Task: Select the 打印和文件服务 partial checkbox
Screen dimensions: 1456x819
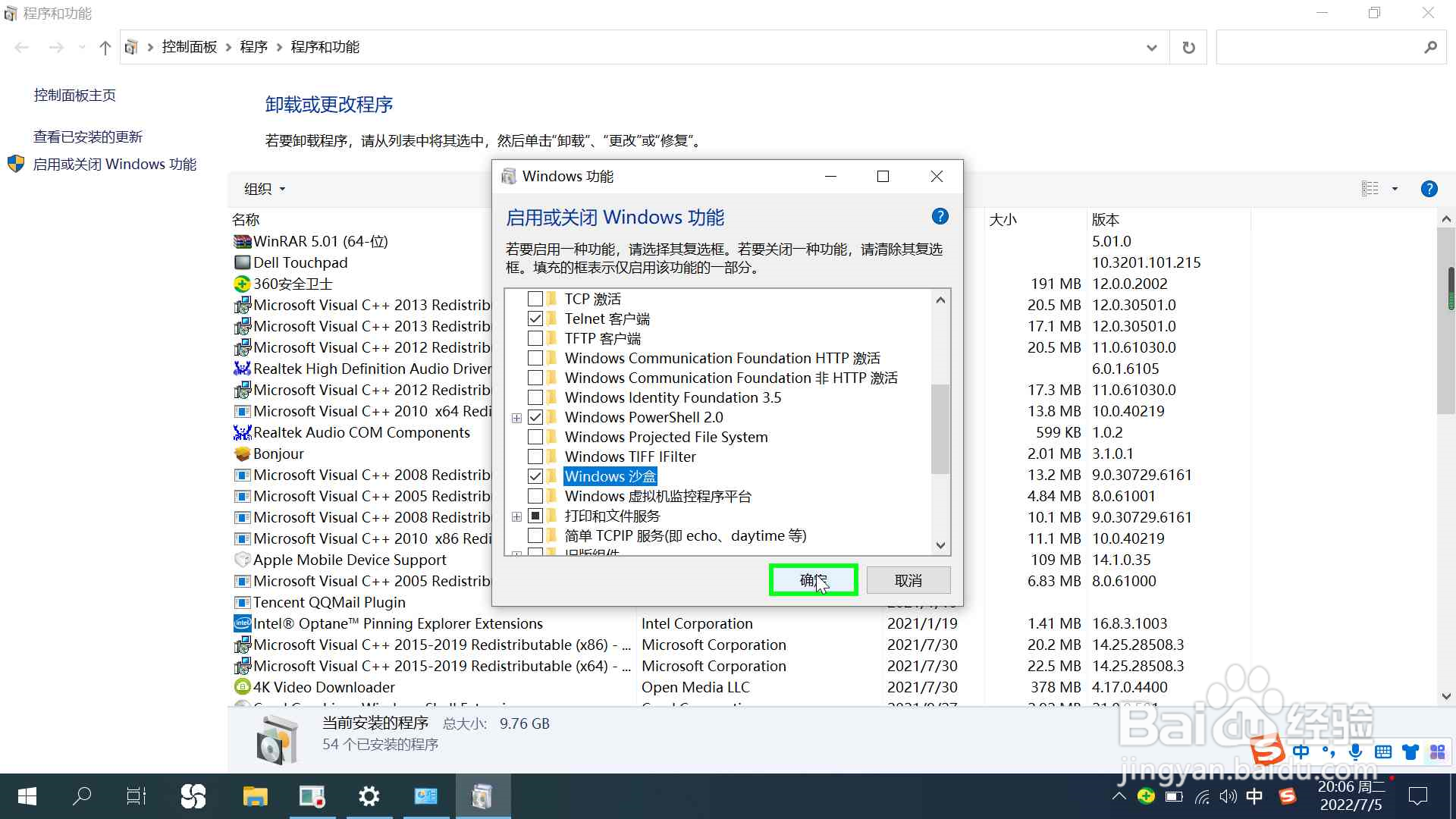Action: (x=535, y=516)
